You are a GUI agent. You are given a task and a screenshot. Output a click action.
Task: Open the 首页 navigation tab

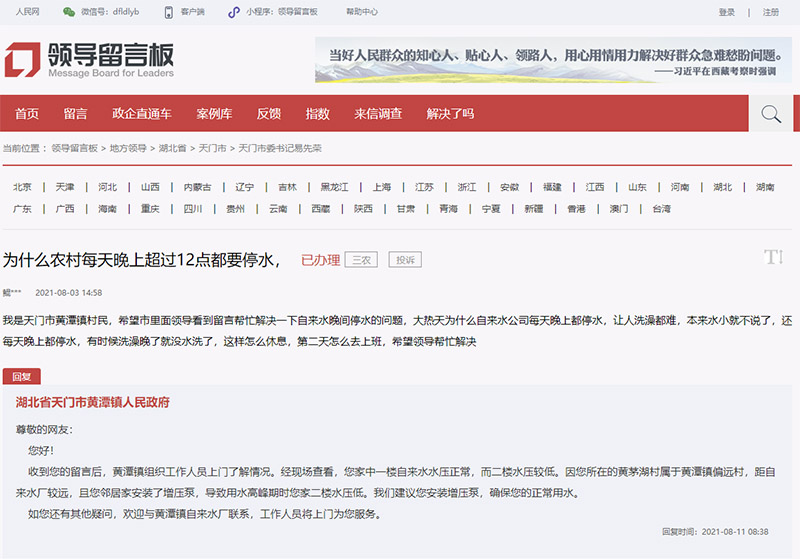click(x=27, y=114)
